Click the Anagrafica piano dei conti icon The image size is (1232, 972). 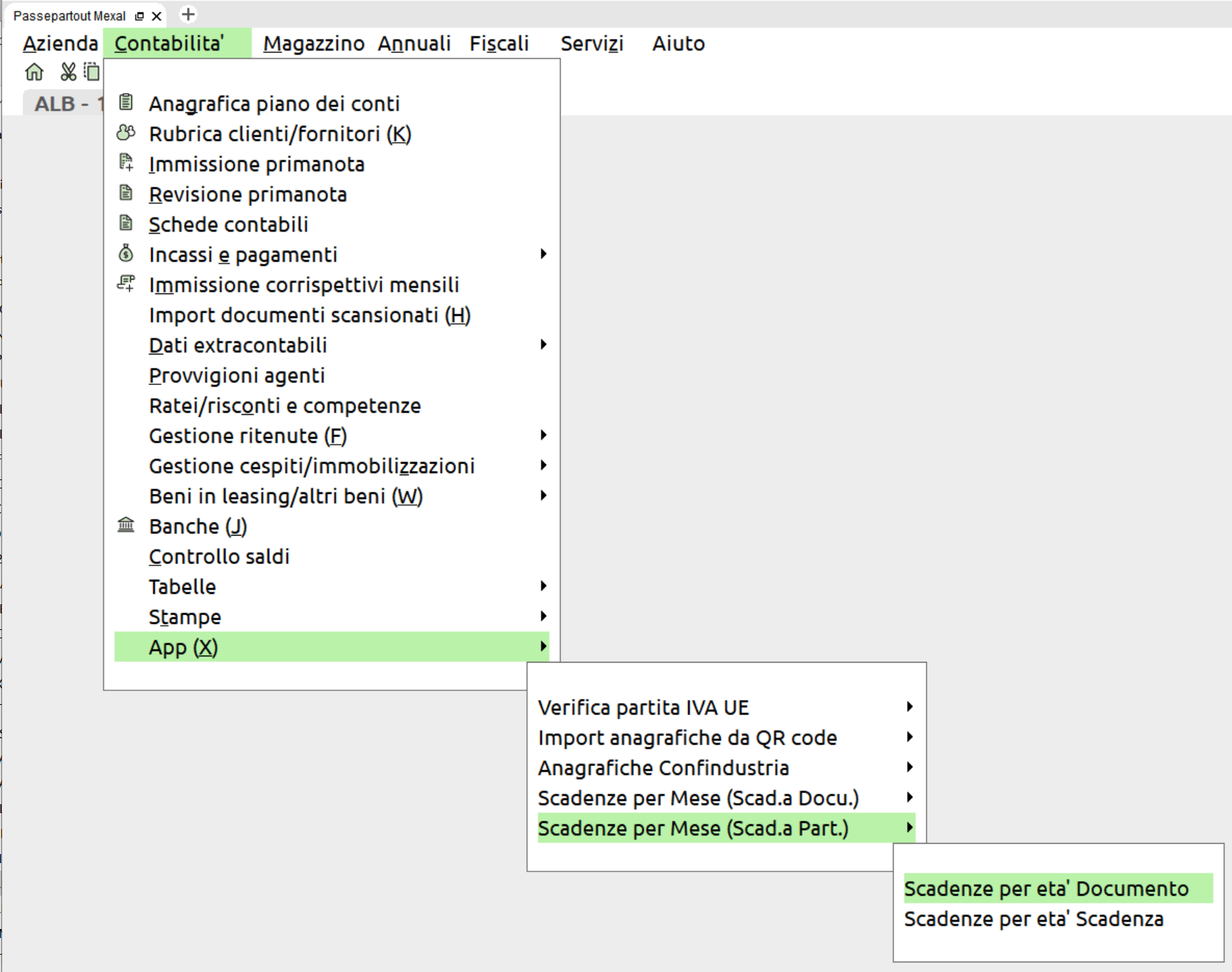126,103
